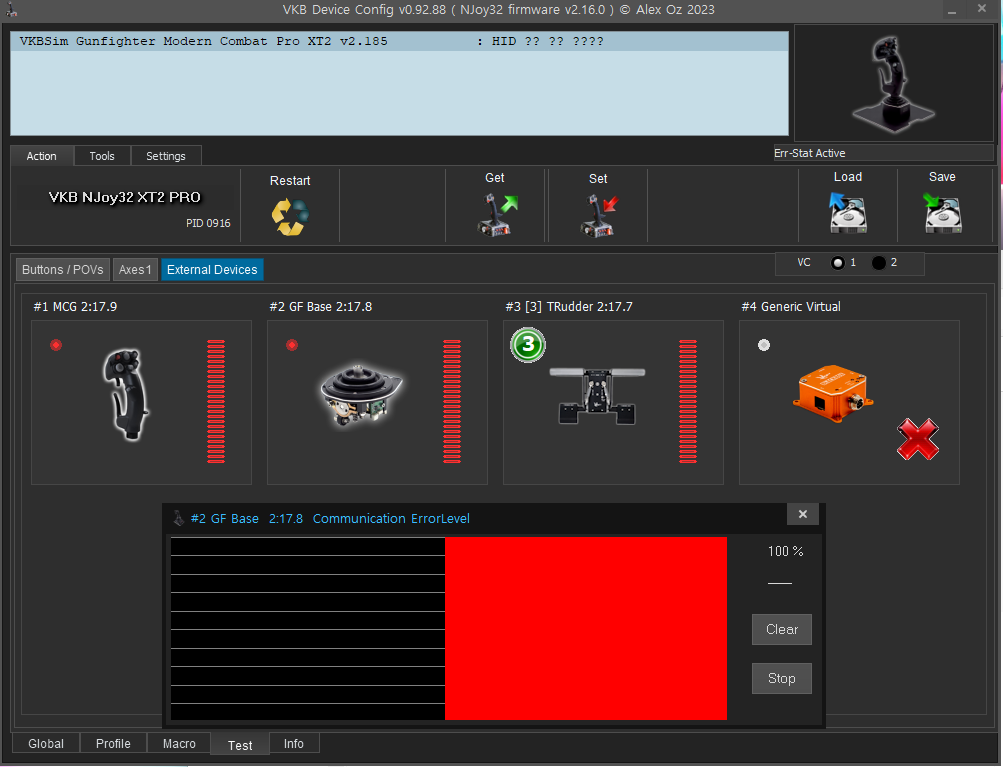Close the Communication ErrorLevel popup

tap(803, 514)
